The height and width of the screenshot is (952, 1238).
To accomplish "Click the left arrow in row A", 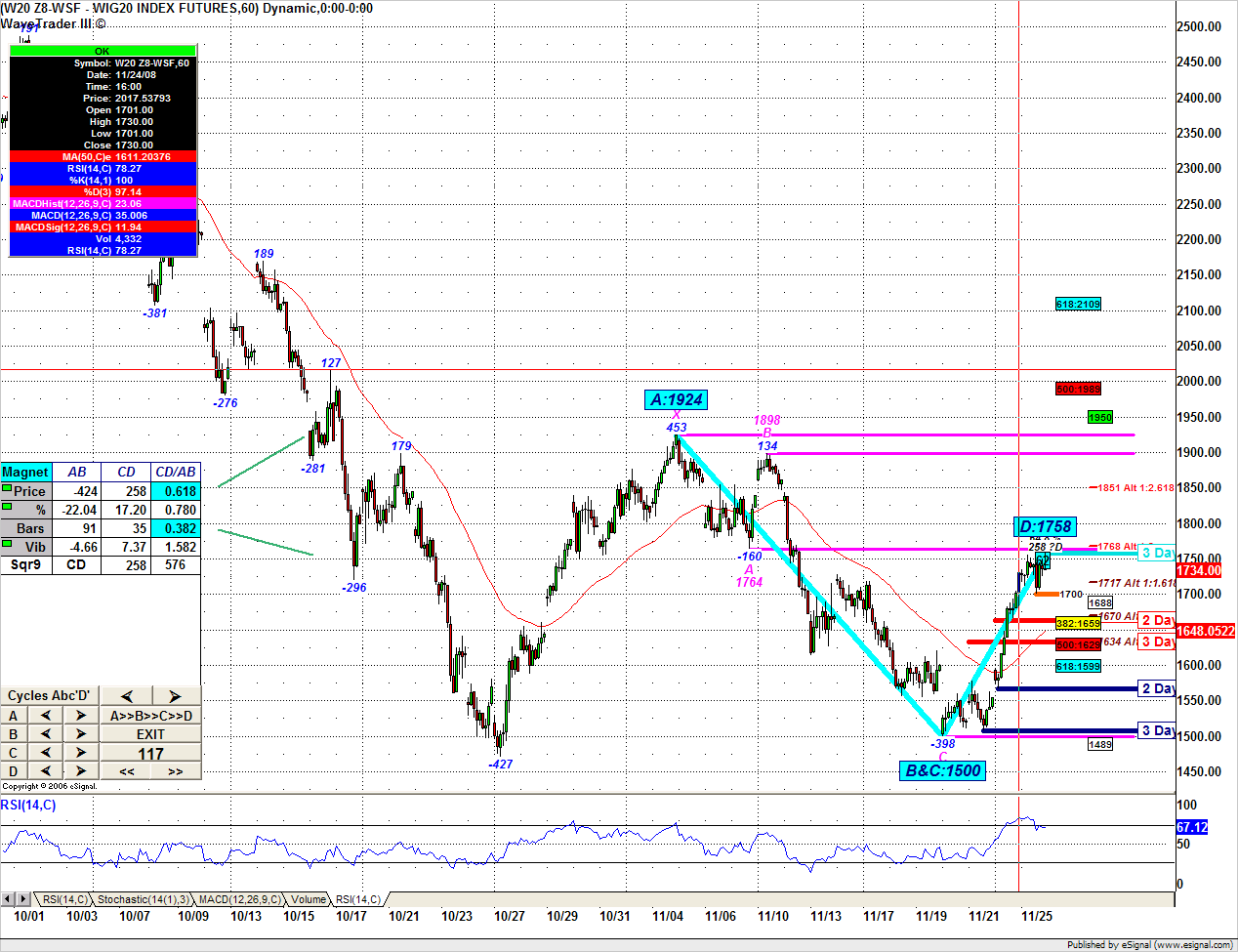I will pos(45,716).
